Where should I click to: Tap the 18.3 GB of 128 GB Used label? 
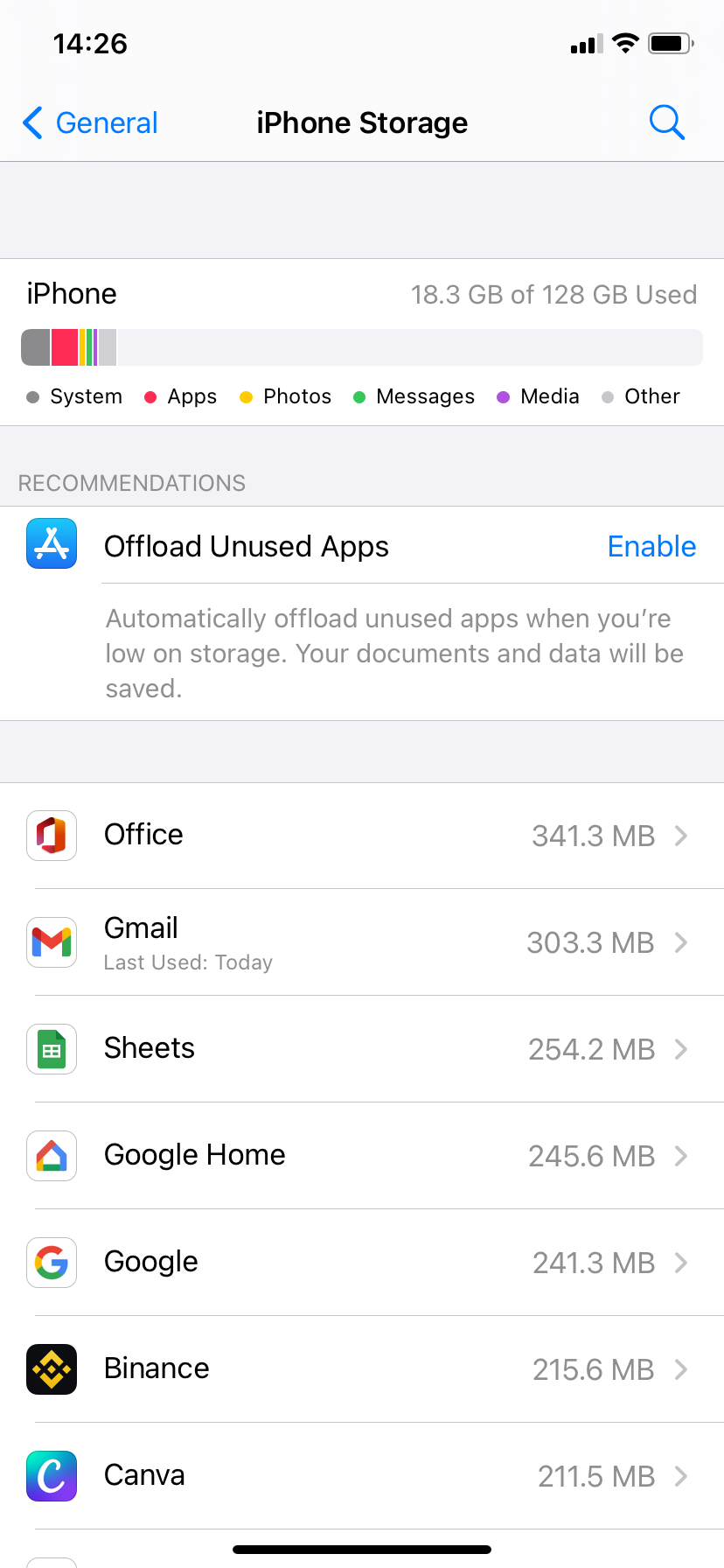[555, 295]
